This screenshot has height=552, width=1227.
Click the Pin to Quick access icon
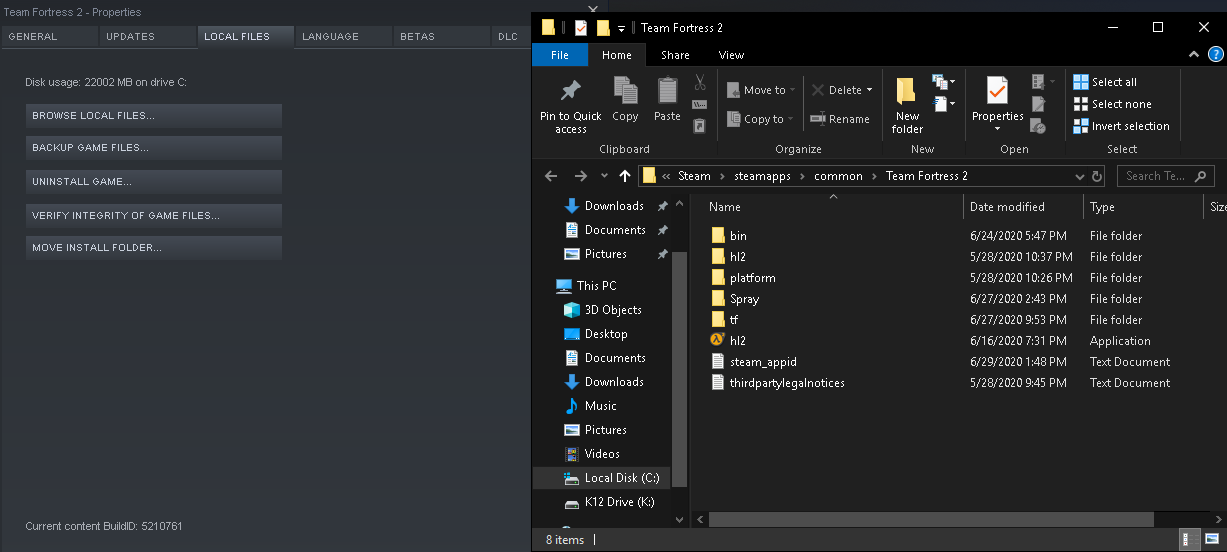pos(571,93)
